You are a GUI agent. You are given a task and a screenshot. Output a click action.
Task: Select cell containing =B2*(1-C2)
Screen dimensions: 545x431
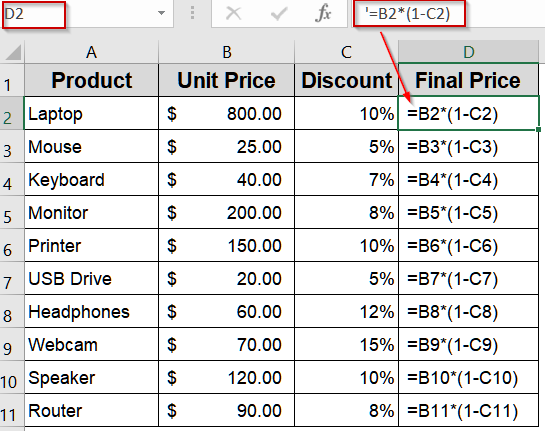[469, 113]
